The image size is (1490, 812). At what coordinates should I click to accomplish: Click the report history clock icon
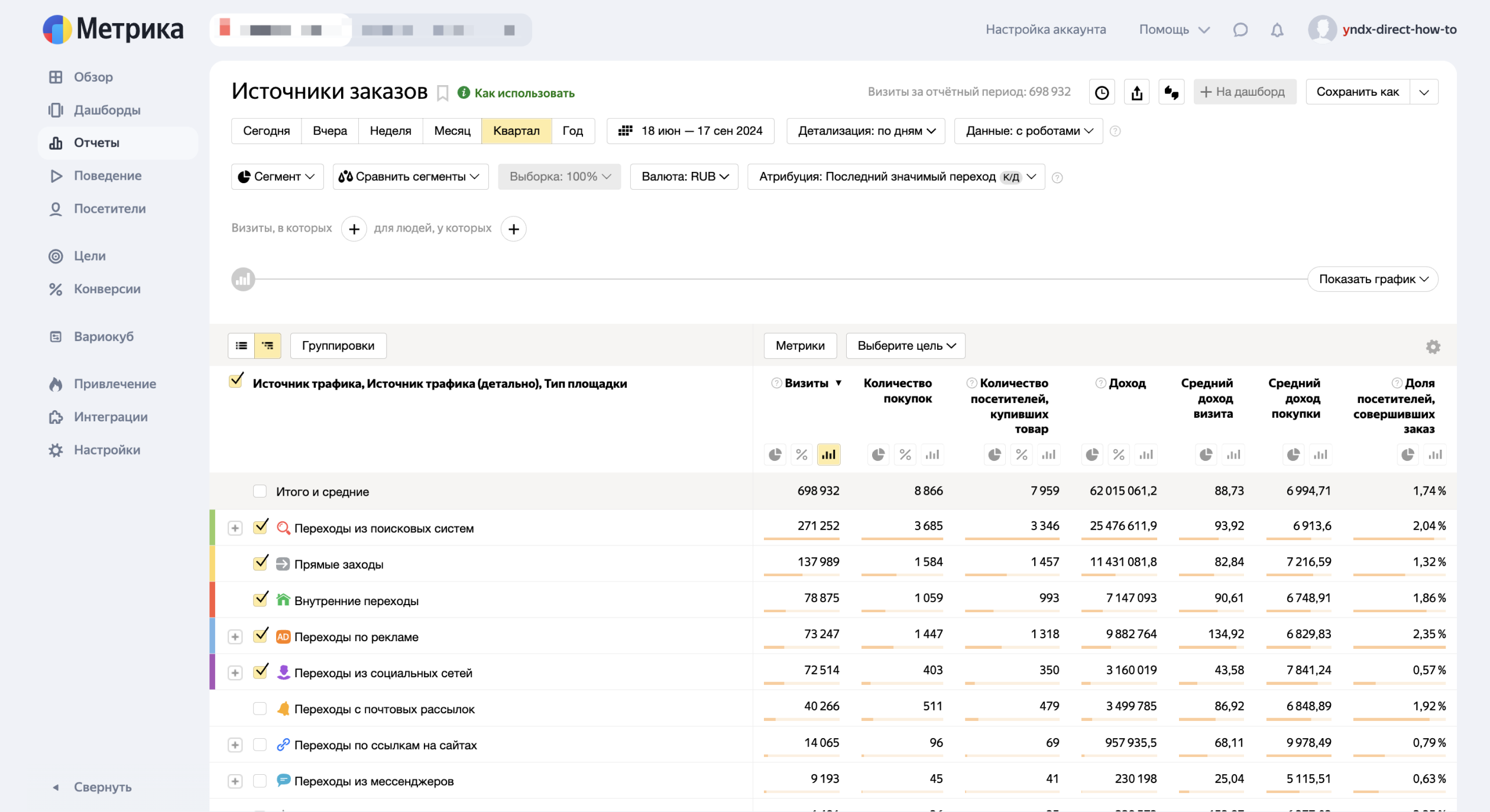1102,92
